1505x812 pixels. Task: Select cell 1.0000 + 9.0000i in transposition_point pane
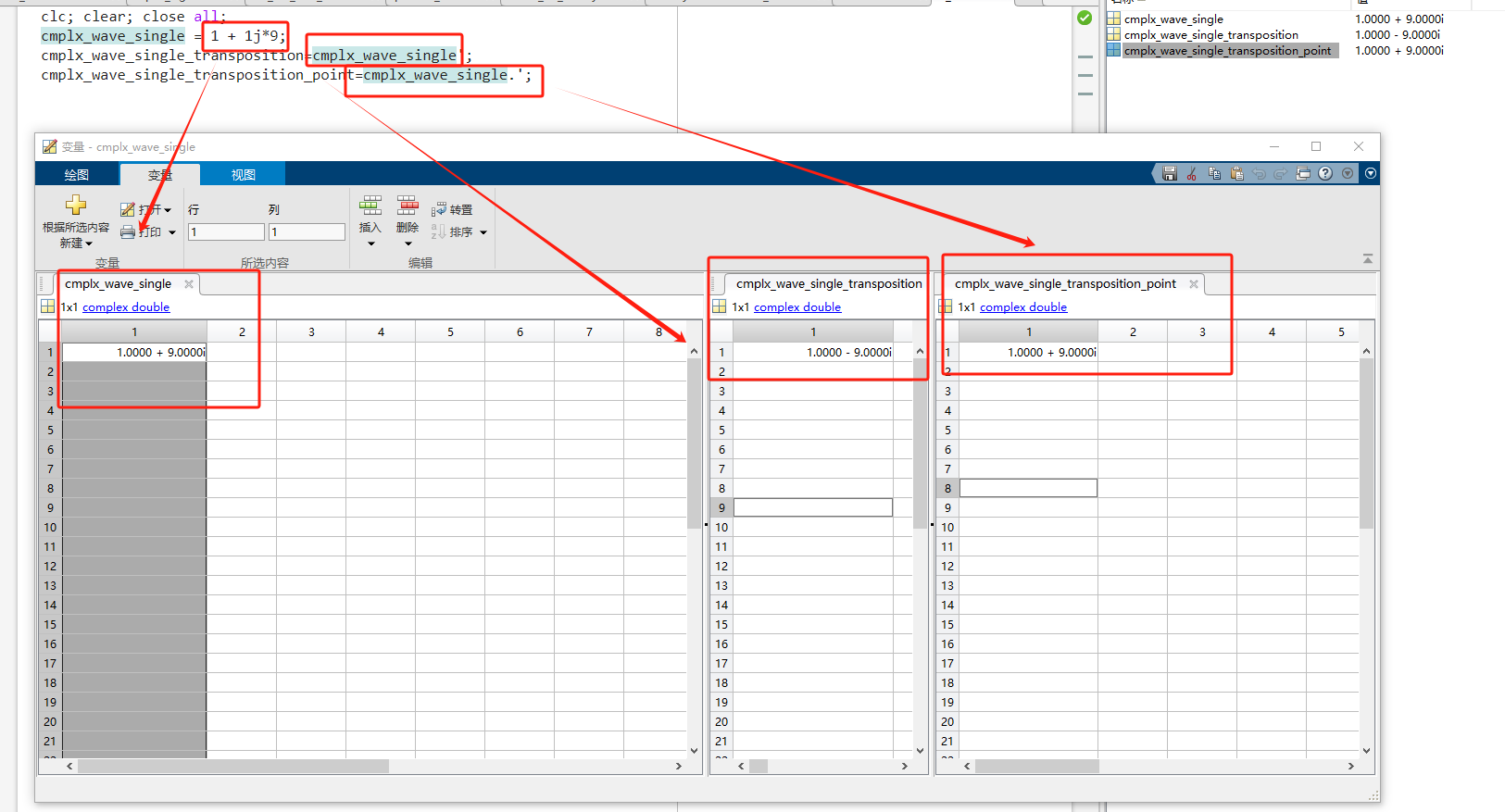click(x=1028, y=352)
